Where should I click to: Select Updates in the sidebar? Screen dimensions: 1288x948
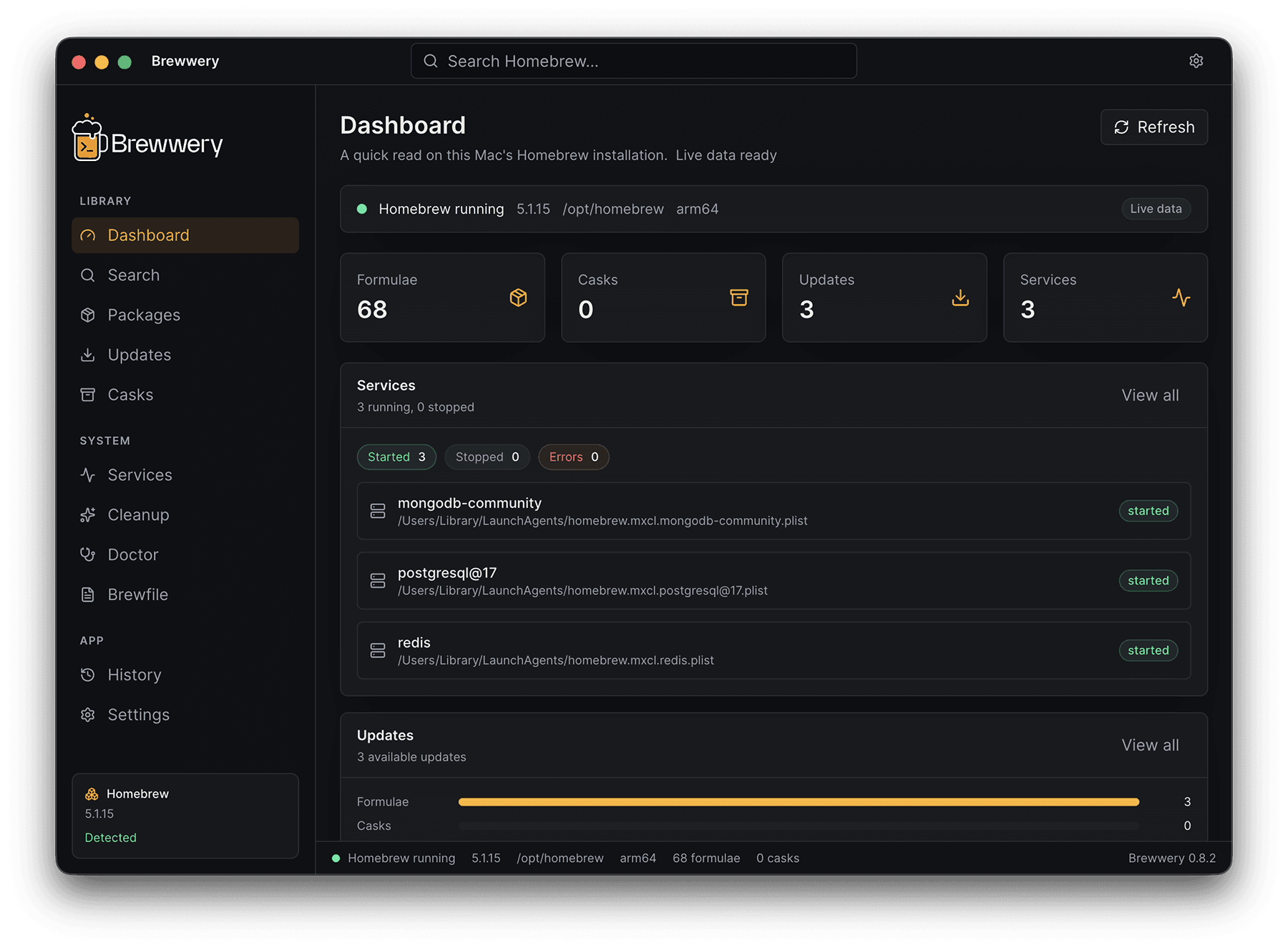click(x=185, y=355)
